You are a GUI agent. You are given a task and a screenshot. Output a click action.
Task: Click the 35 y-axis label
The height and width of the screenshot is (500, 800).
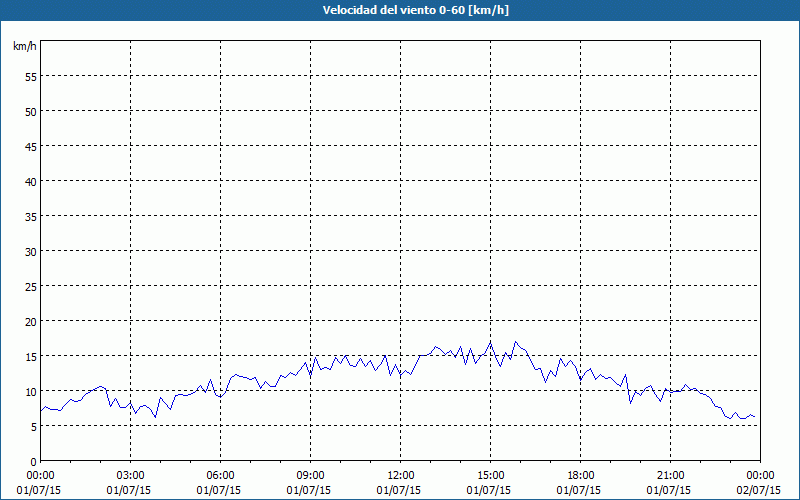(x=31, y=217)
